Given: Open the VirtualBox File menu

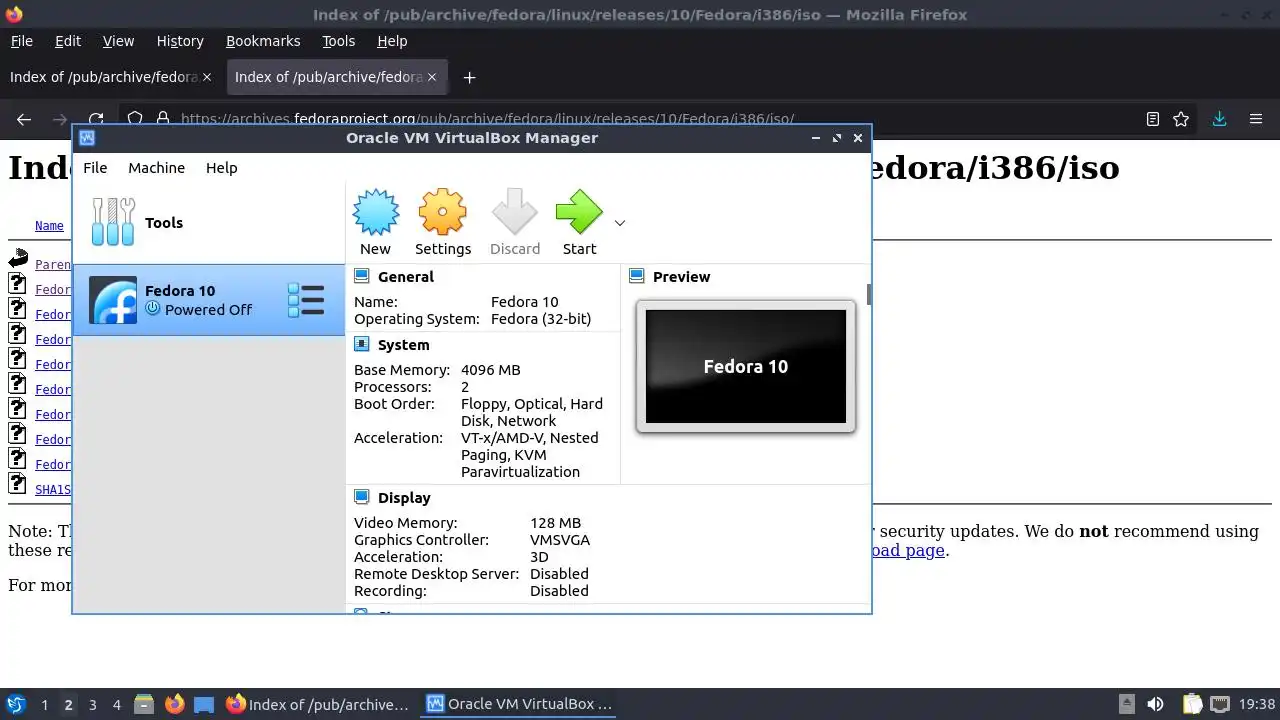Looking at the screenshot, I should (95, 168).
